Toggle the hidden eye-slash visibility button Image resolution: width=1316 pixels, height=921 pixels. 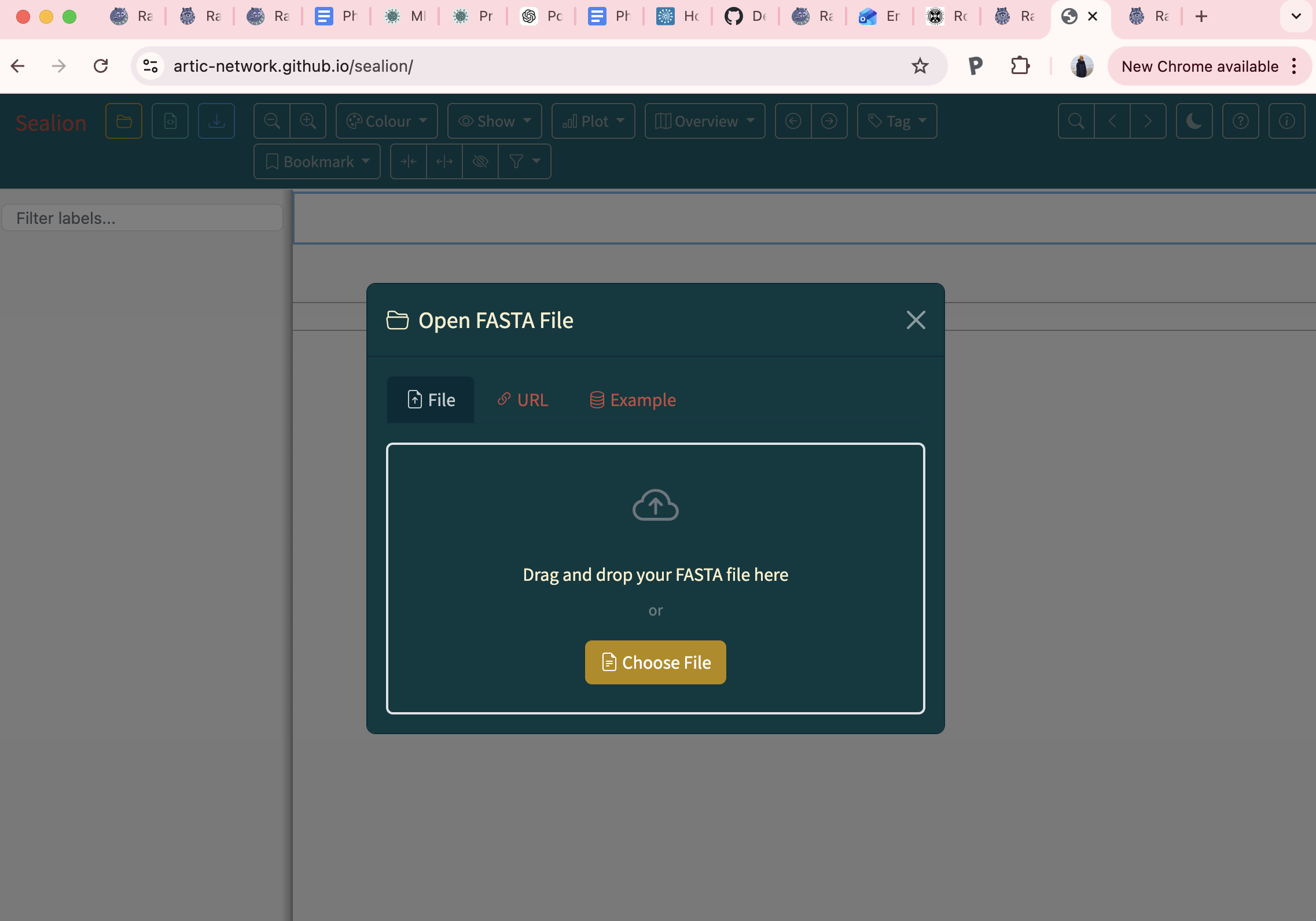480,161
